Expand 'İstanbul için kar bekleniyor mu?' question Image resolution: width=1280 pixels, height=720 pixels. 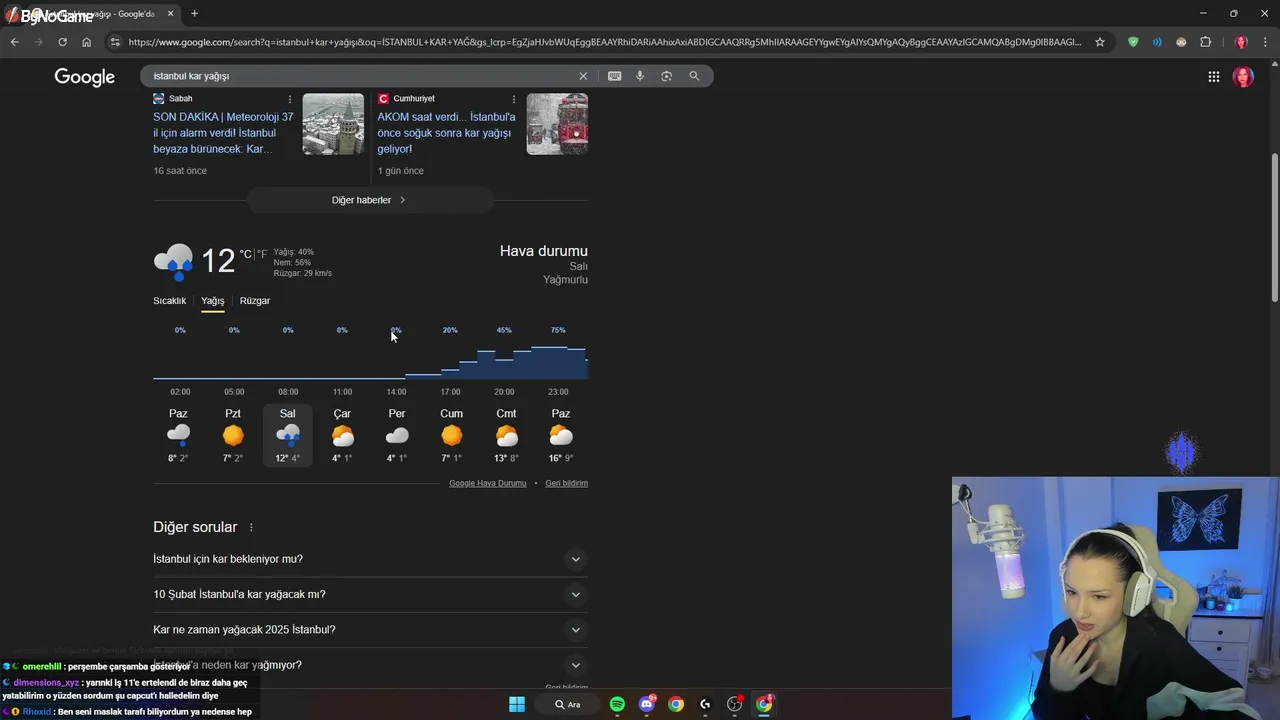(x=370, y=559)
